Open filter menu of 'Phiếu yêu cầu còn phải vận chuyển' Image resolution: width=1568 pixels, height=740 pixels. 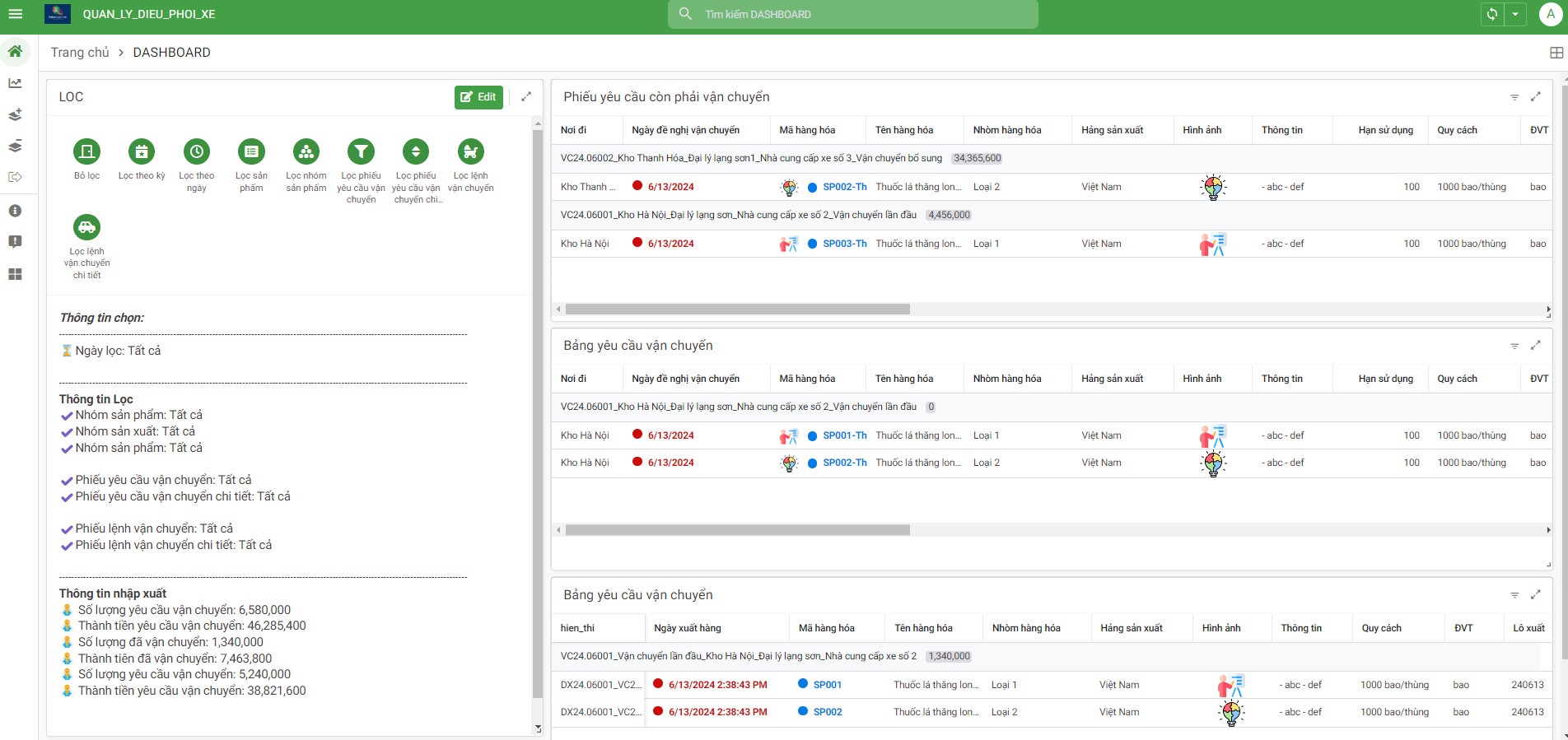(x=1514, y=97)
